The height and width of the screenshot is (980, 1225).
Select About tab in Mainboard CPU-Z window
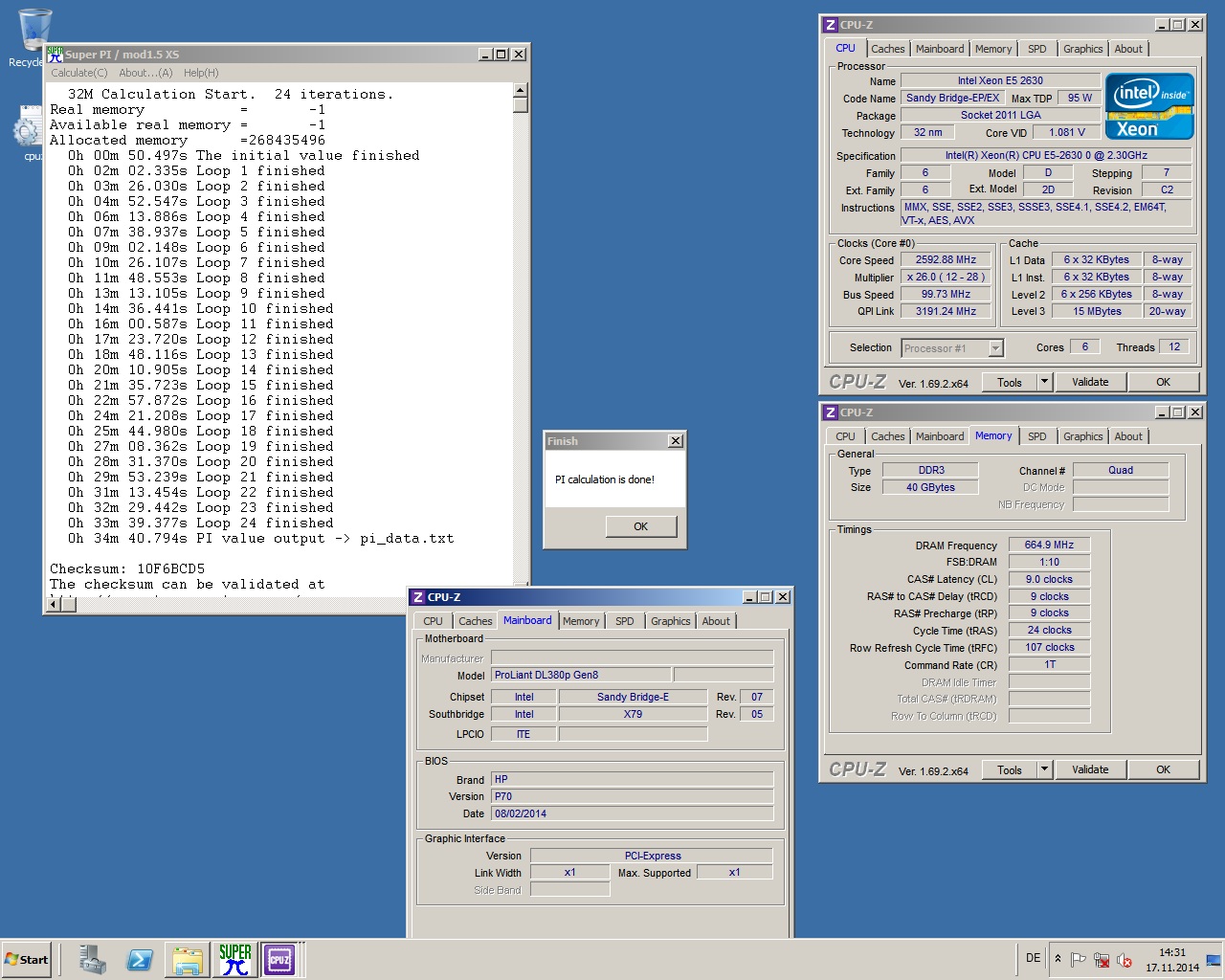point(716,621)
